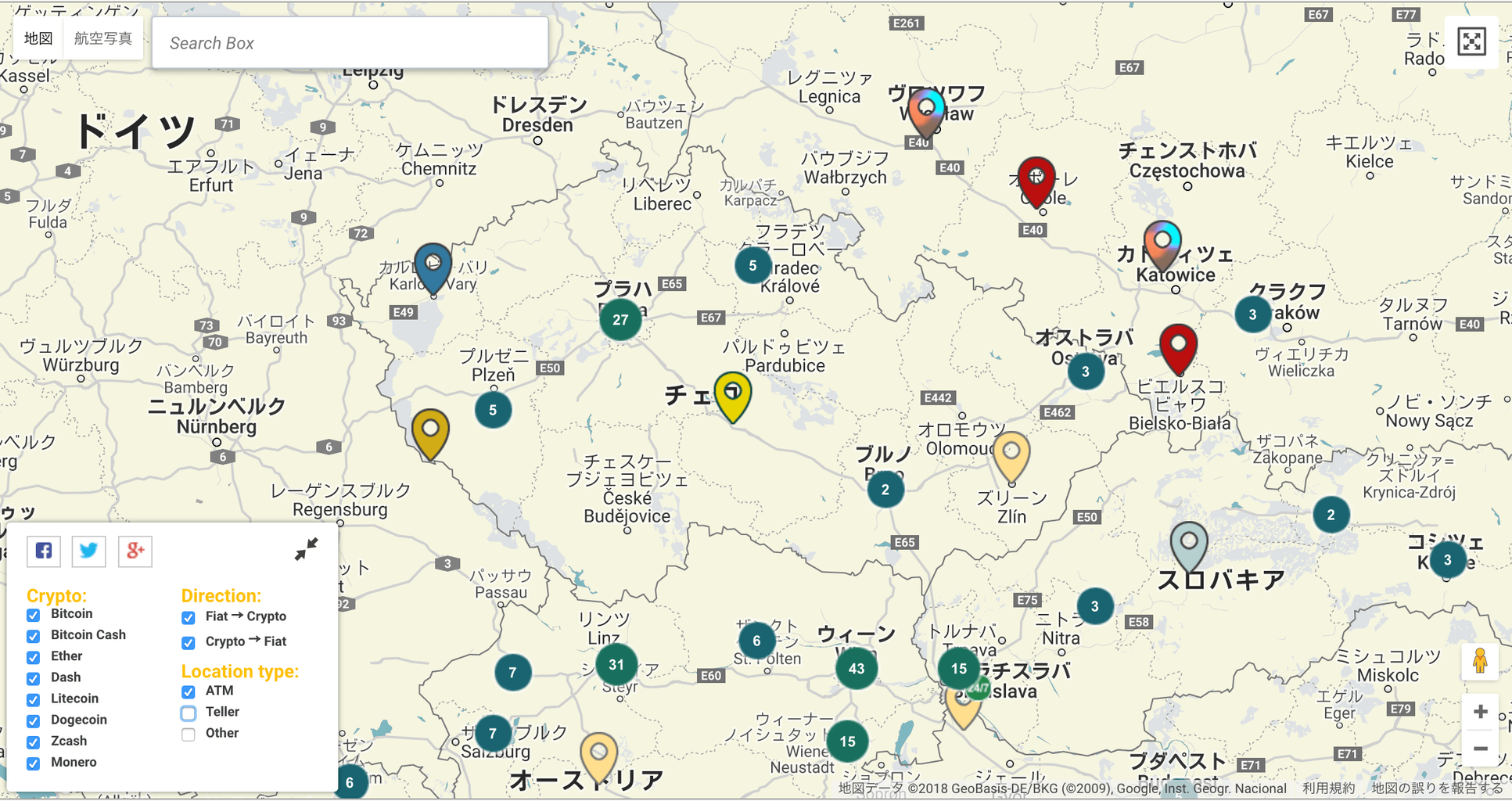Share map on Facebook
The height and width of the screenshot is (801, 1512).
(x=44, y=551)
